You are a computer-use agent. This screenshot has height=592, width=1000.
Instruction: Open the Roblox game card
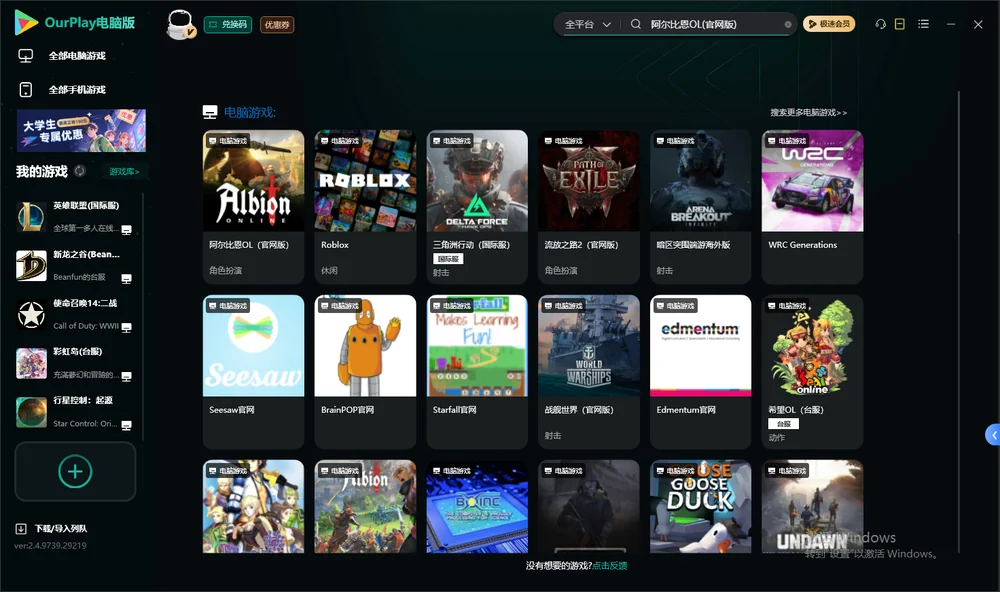365,207
